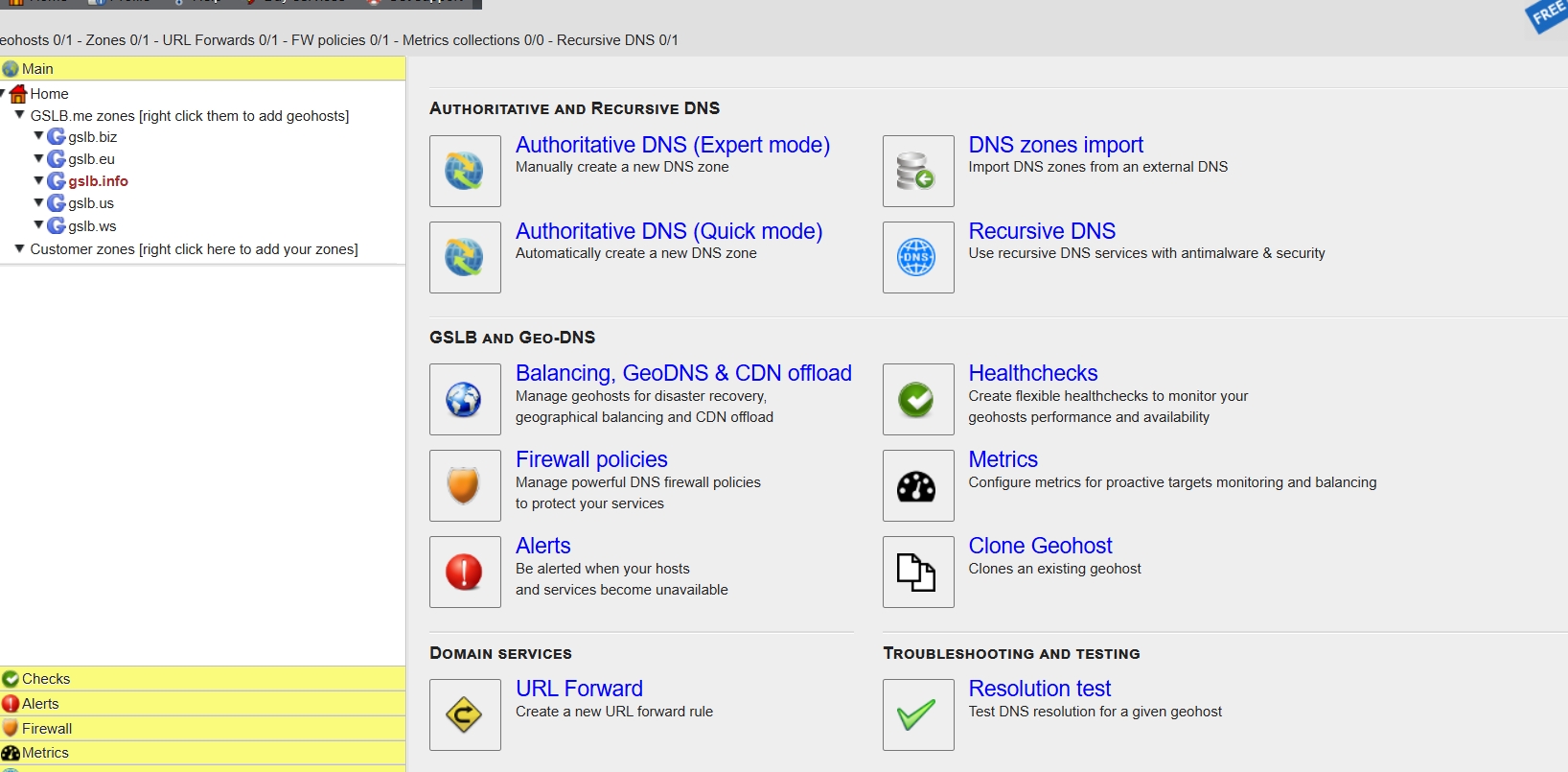Click the DNS zones import database icon
The width and height of the screenshot is (1568, 772).
(x=917, y=171)
